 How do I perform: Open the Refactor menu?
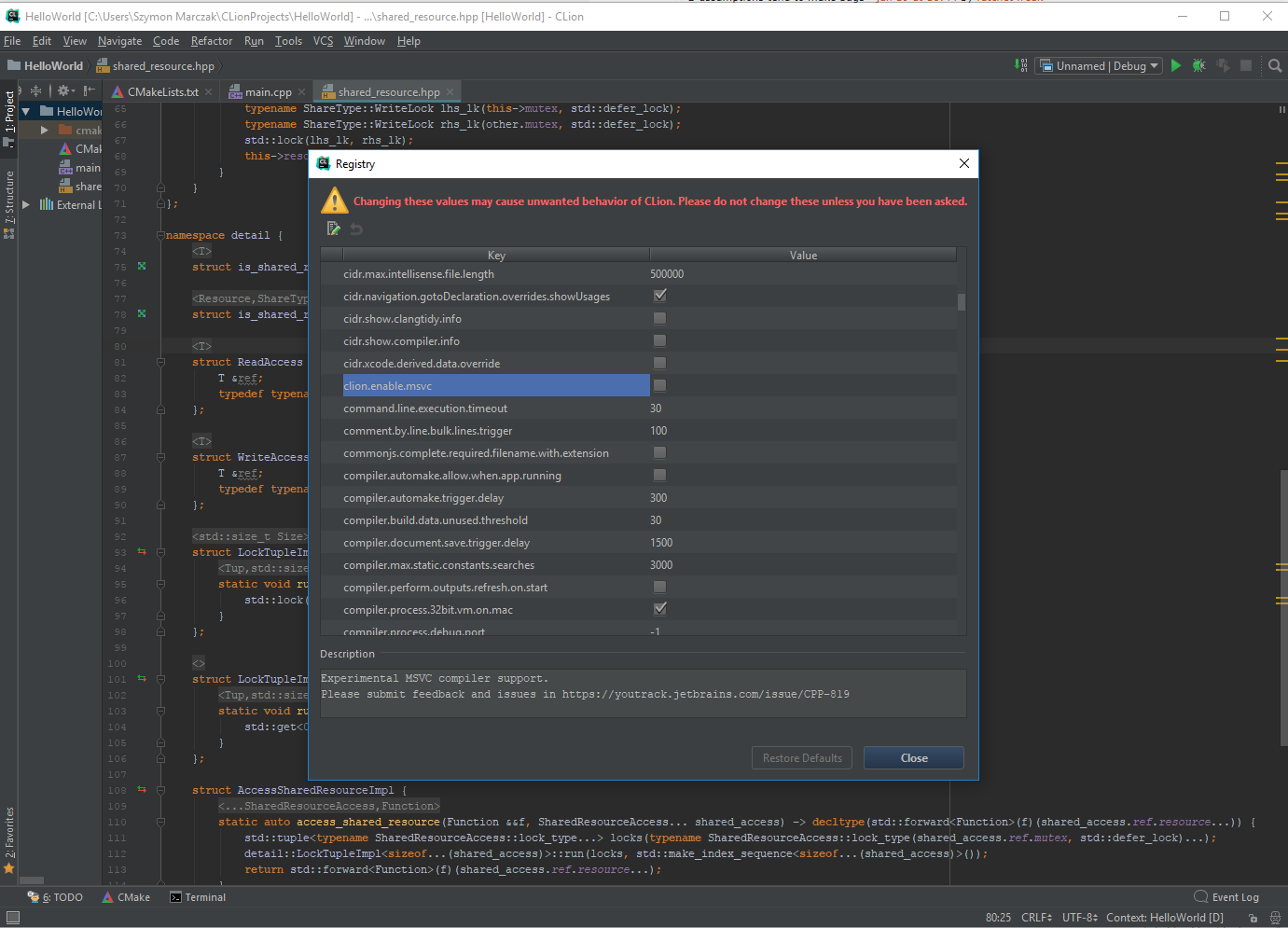coord(212,41)
